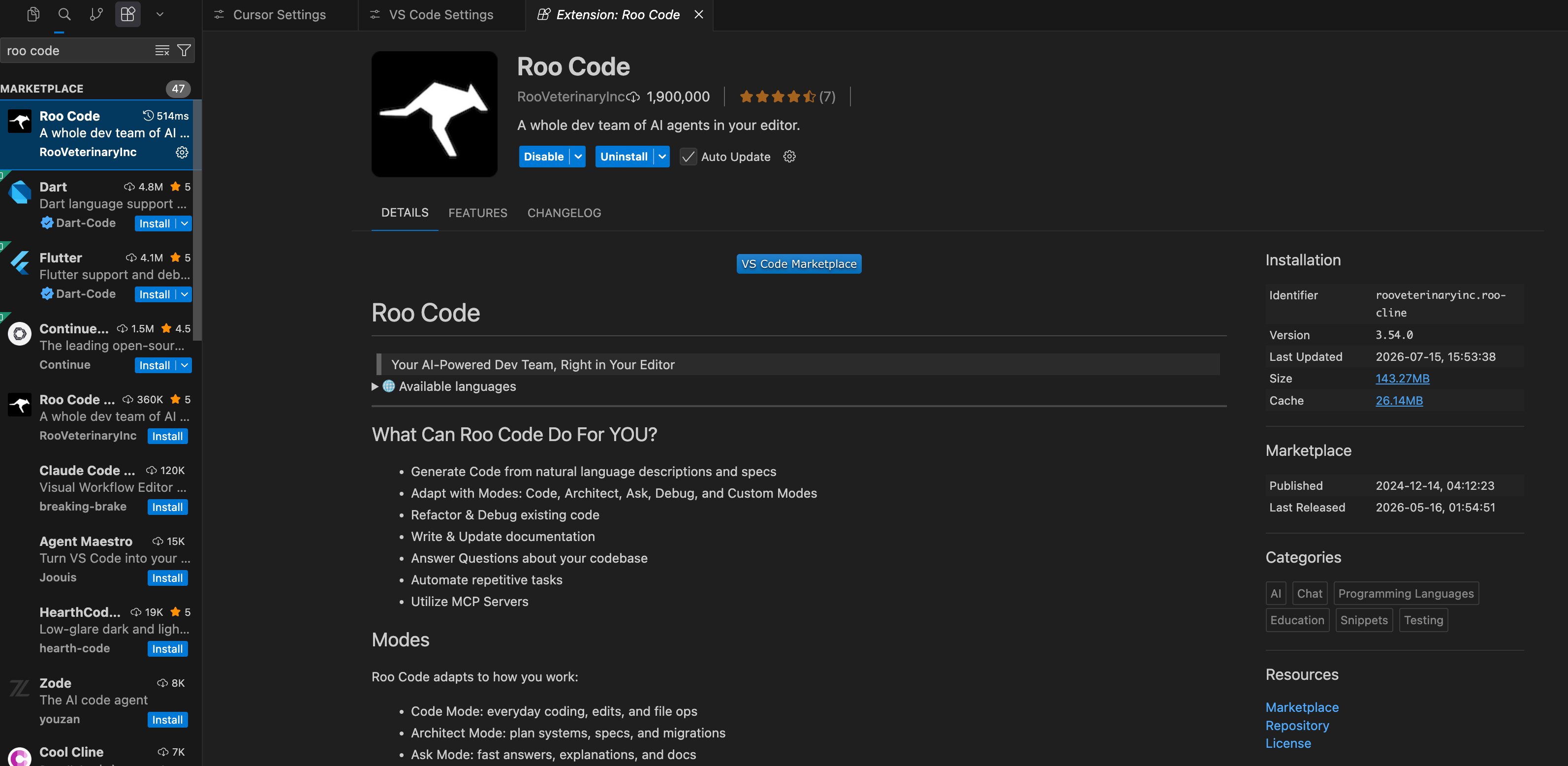
Task: Click the Flutter extension icon
Action: point(20,263)
